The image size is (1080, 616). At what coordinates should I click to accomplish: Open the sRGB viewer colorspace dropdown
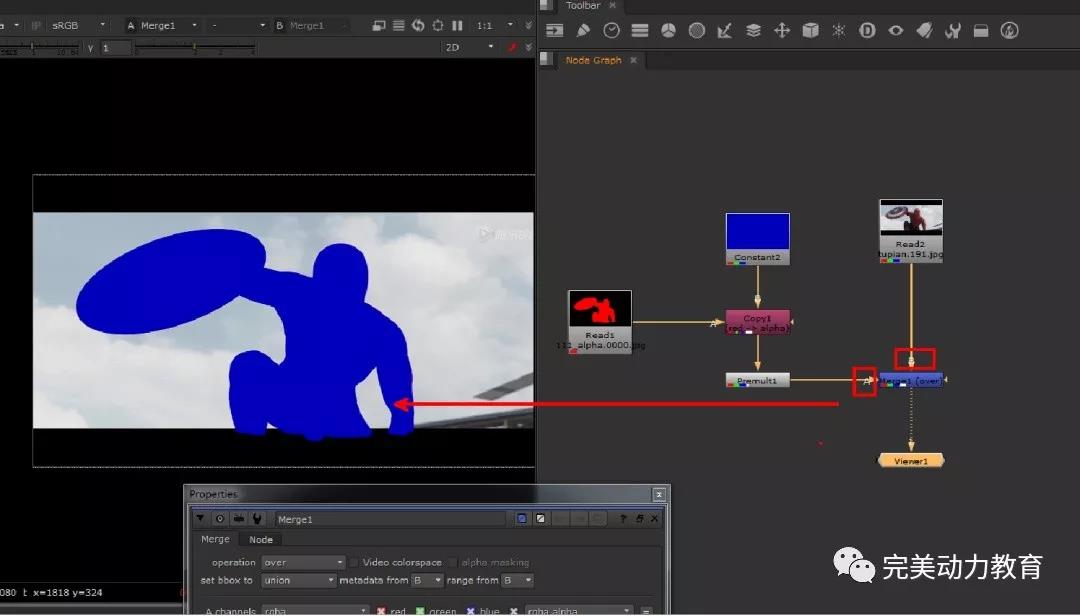coord(78,25)
